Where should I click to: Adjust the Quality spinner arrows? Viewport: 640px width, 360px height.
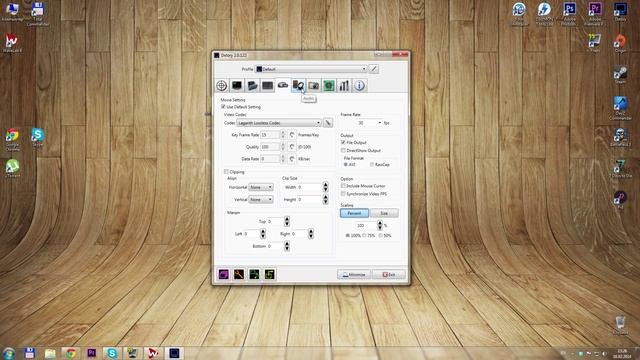(x=283, y=147)
